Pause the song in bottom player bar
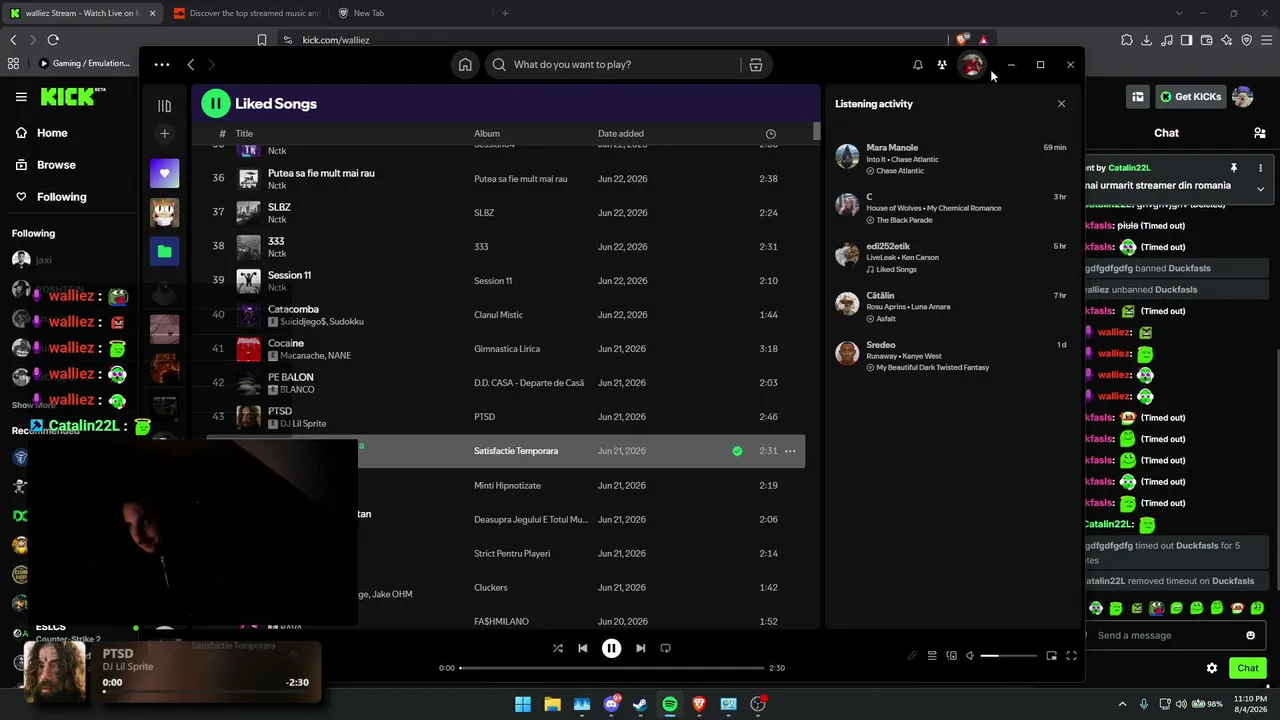The height and width of the screenshot is (720, 1280). tap(612, 648)
